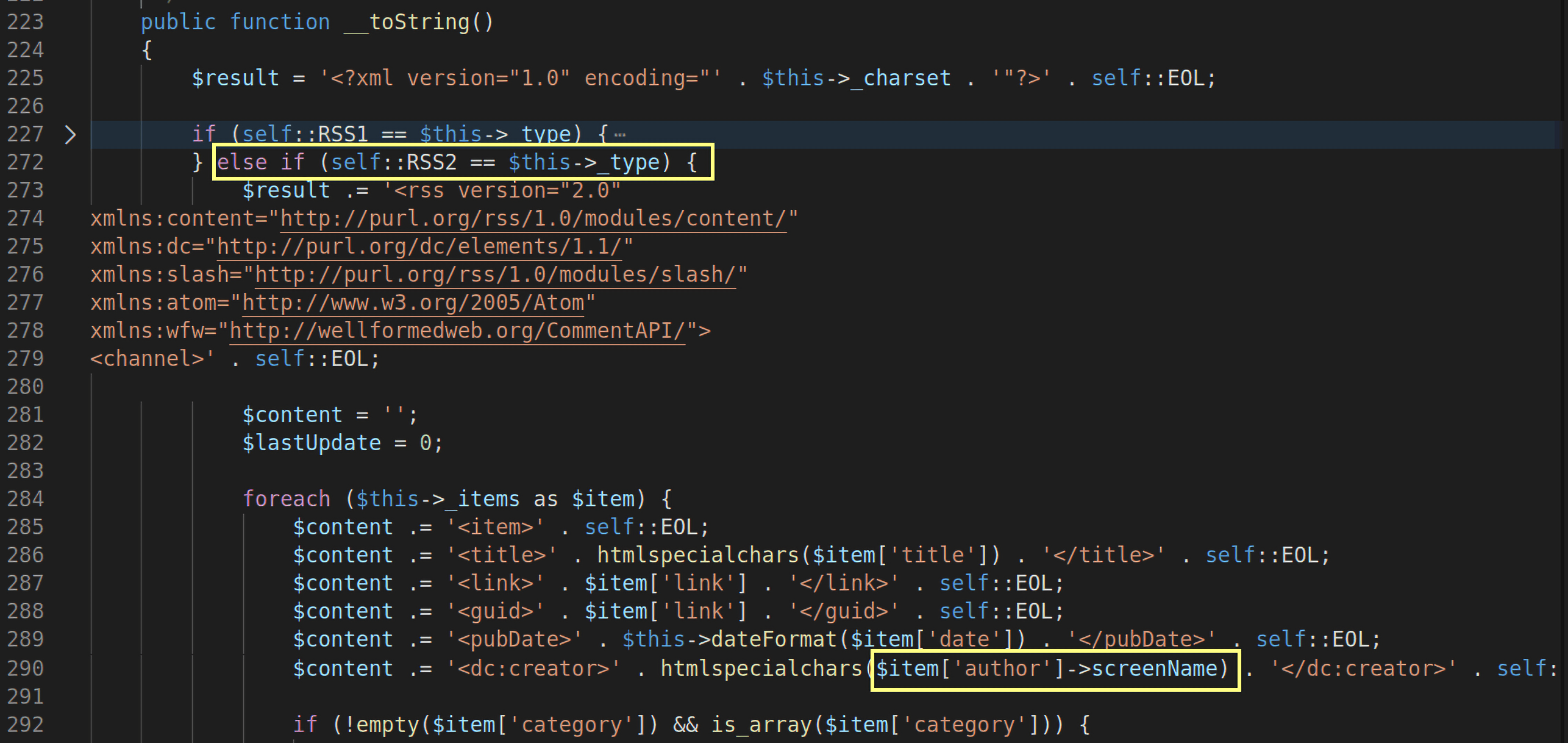
Task: Click the '</title>' string on line 286
Action: (1103, 555)
